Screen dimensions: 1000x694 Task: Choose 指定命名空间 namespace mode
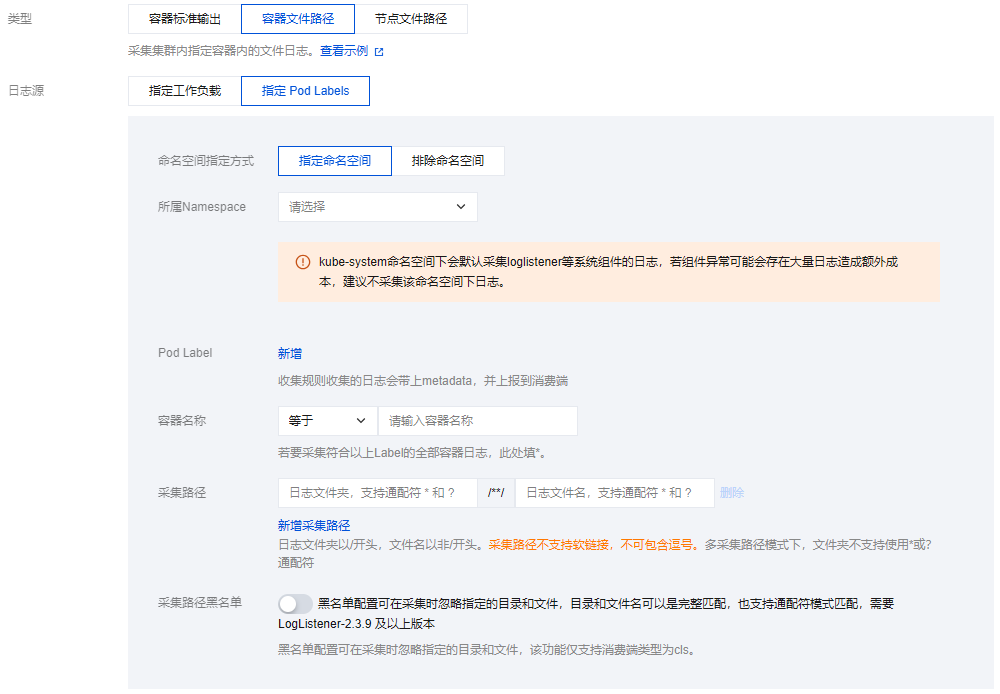(x=334, y=161)
